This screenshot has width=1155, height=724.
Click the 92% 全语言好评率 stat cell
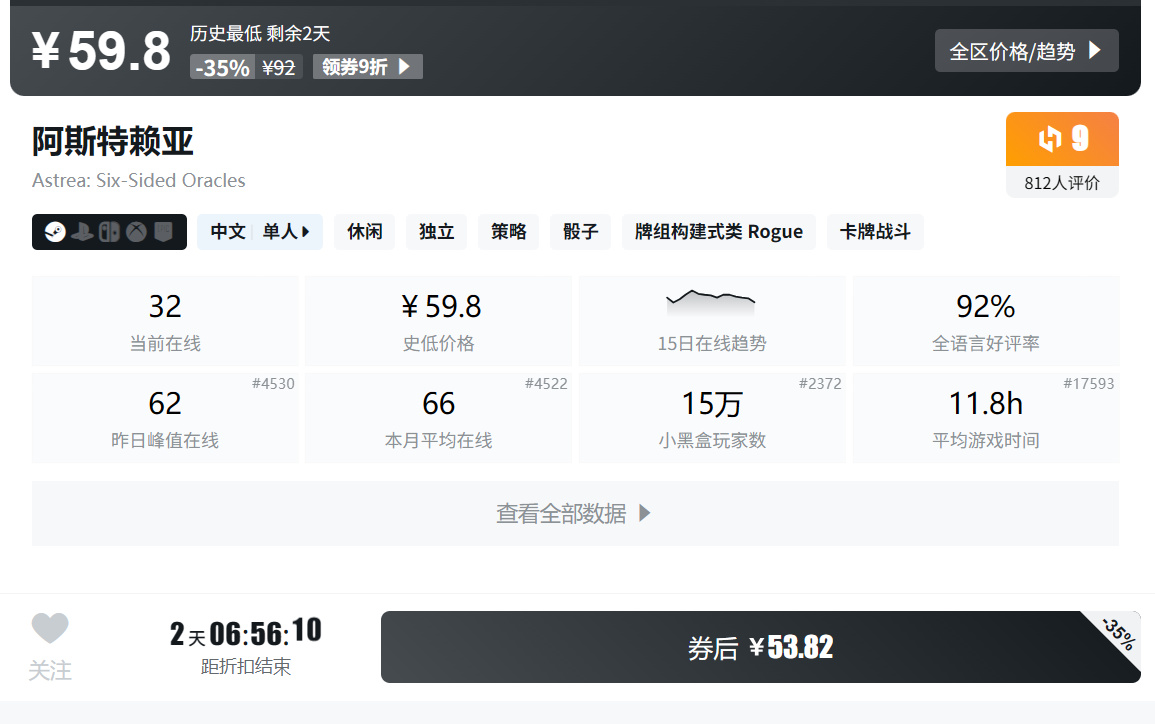coord(986,321)
